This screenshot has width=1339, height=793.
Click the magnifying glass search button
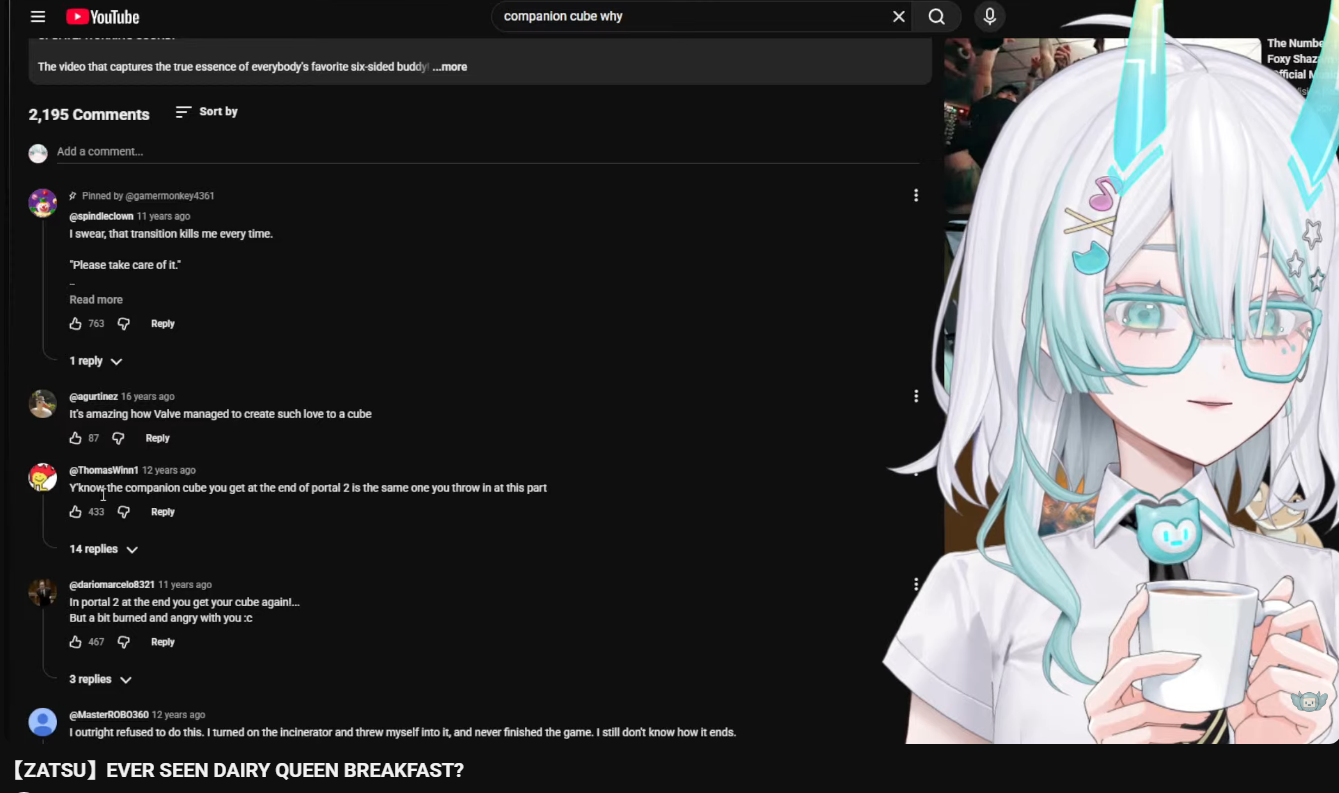coord(936,16)
